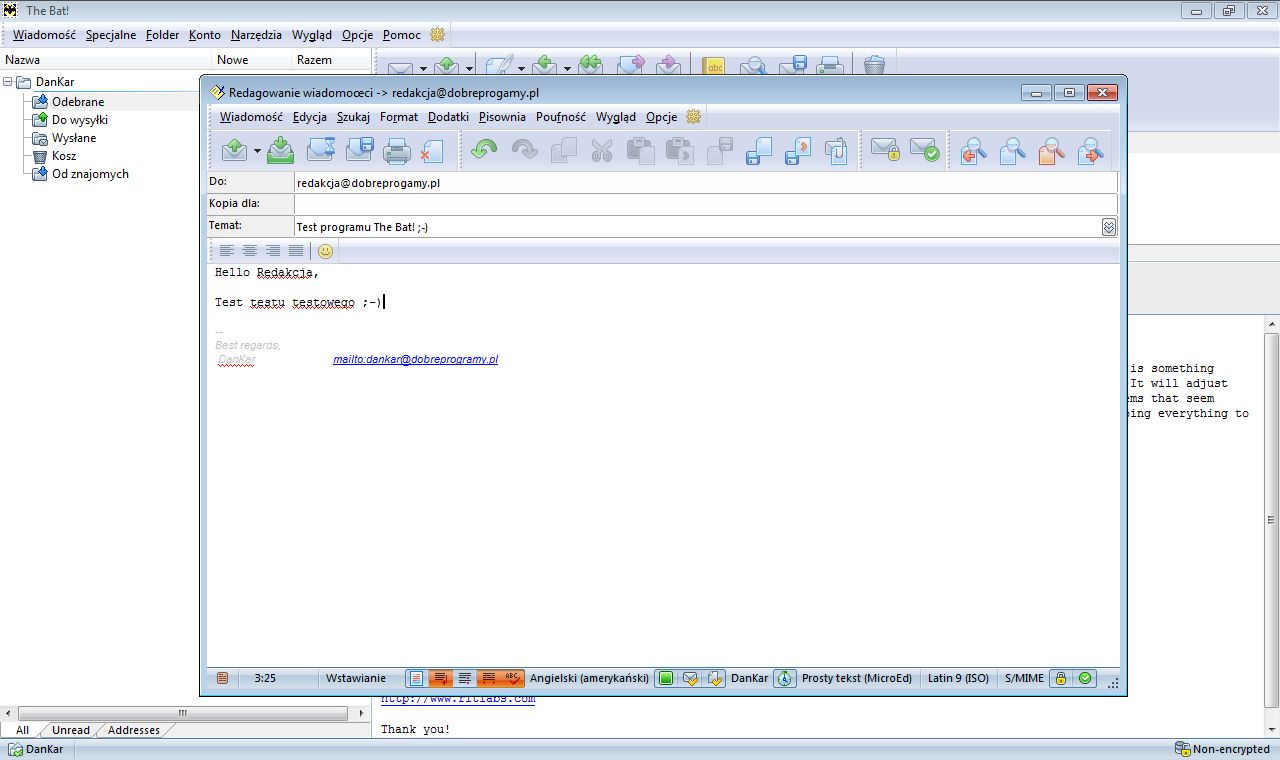Toggle the auto-format lines status bar button
The width and height of the screenshot is (1280, 760).
coord(465,678)
